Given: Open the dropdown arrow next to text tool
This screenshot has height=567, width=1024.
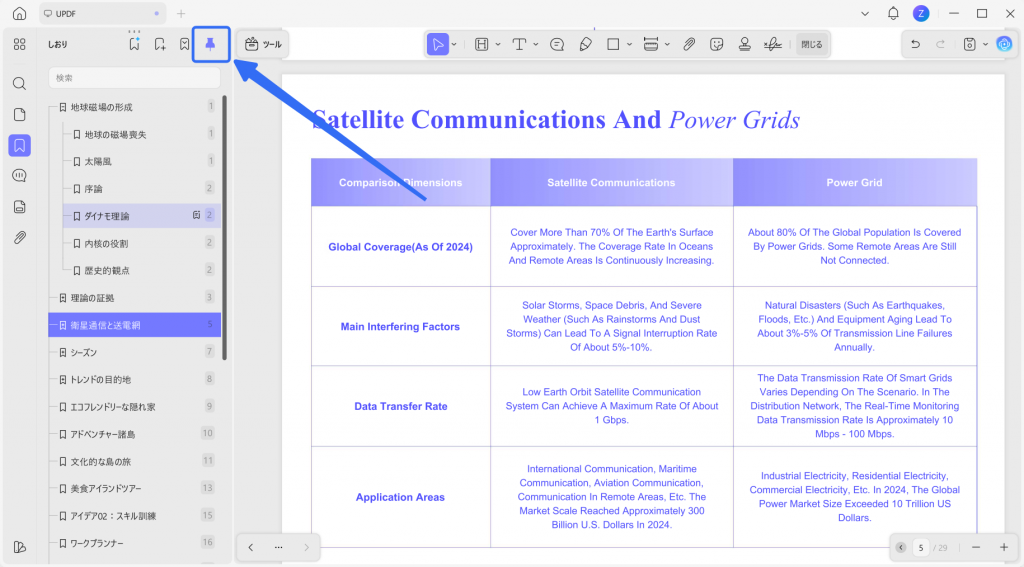Looking at the screenshot, I should [x=536, y=44].
